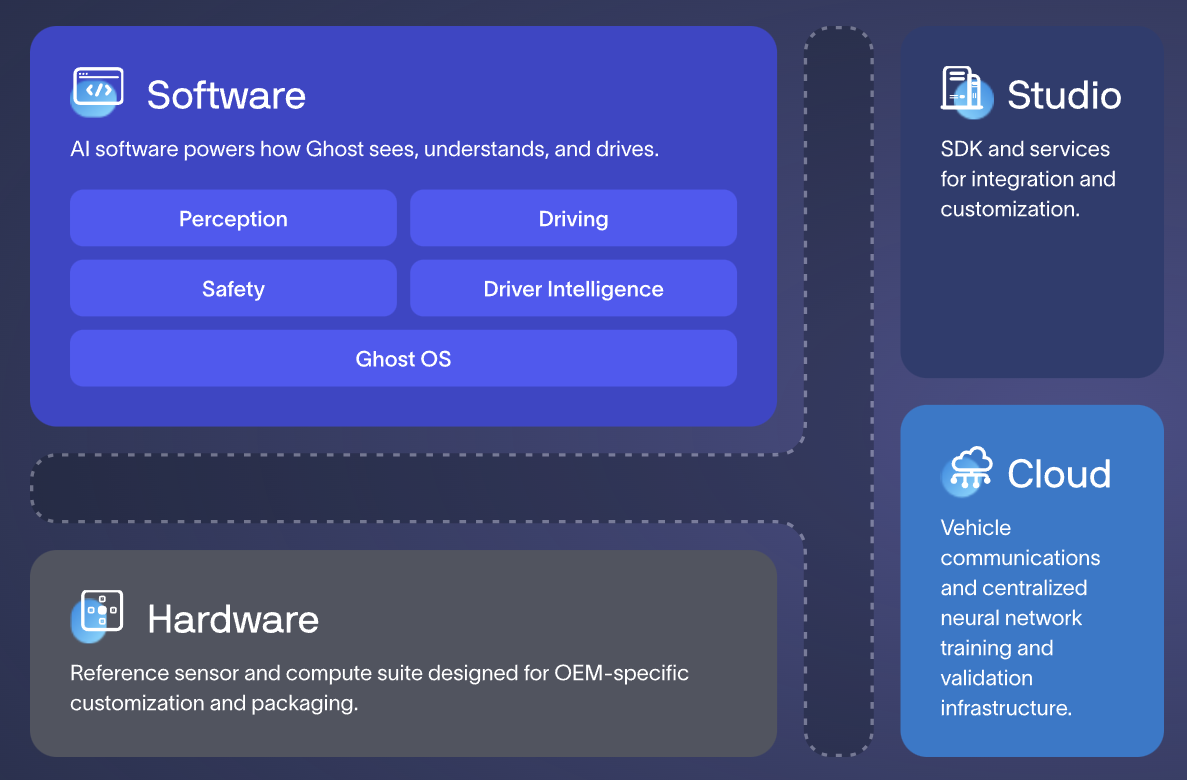
Task: Click the Studio computer icon
Action: (967, 92)
